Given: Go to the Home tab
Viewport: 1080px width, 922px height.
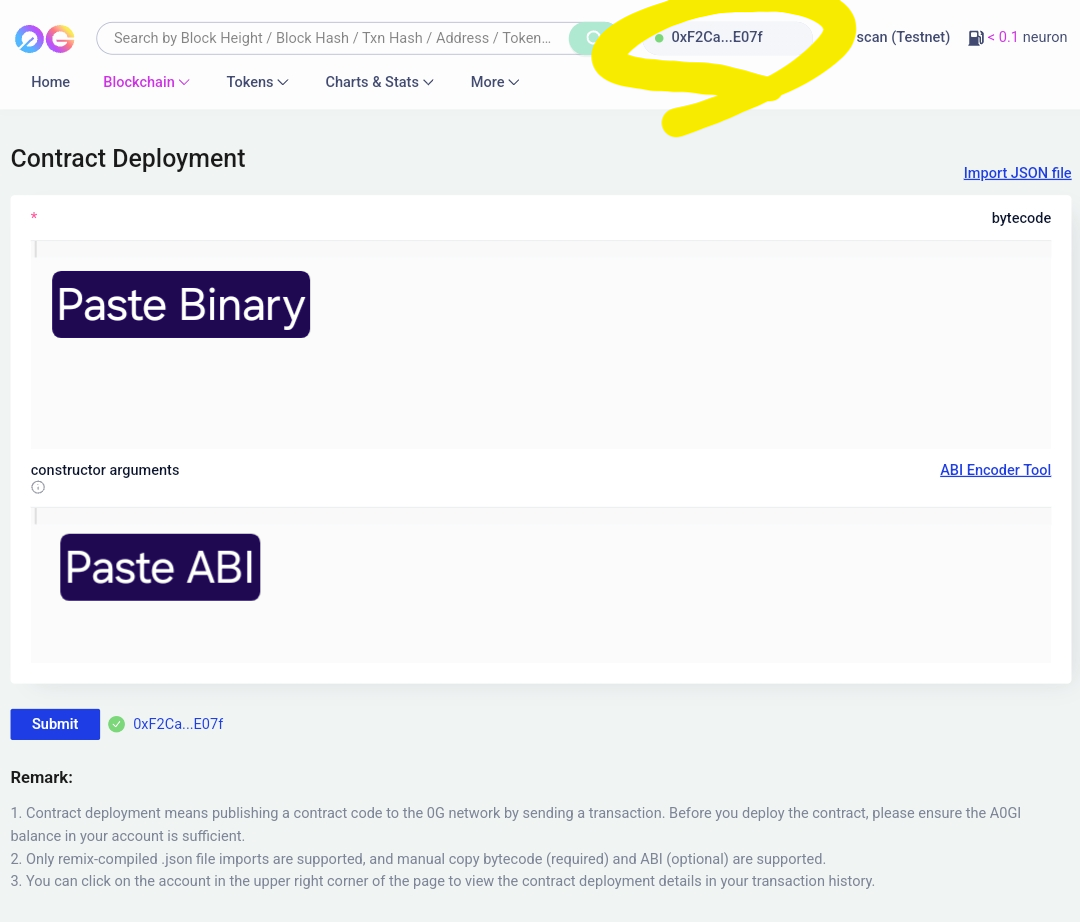Looking at the screenshot, I should [x=50, y=82].
